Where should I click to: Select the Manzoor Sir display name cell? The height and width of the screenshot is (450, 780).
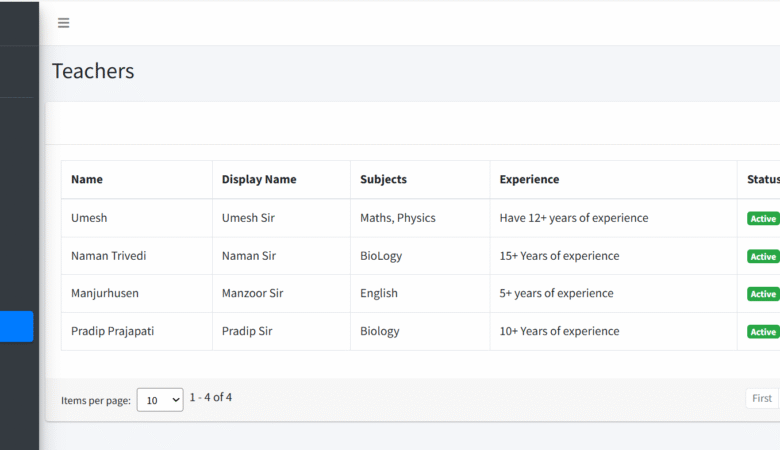click(253, 294)
